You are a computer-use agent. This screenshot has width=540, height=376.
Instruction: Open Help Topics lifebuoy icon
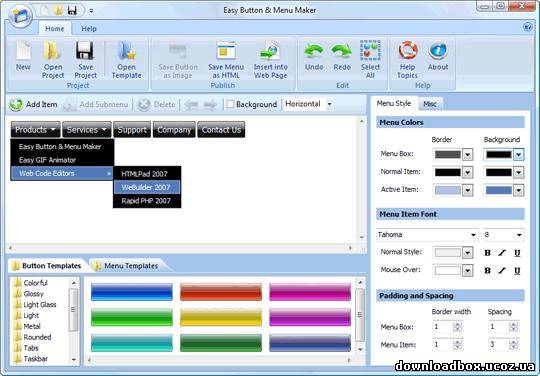pos(408,51)
